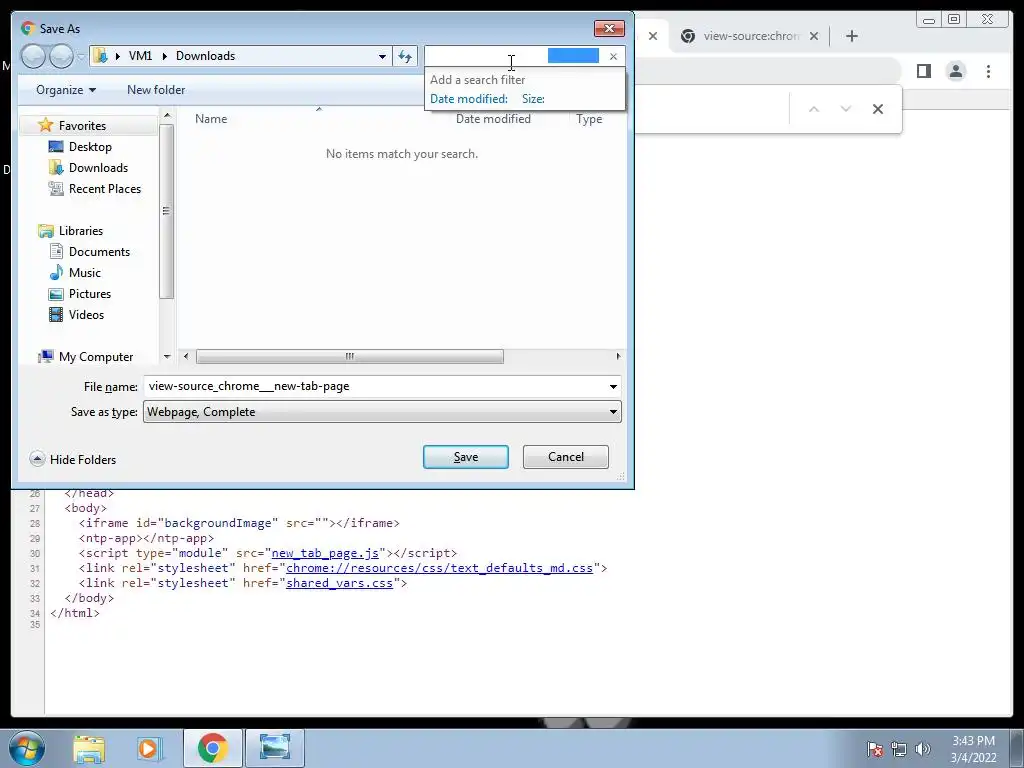
Task: Open Chrome's three-dot menu
Action: (x=988, y=71)
